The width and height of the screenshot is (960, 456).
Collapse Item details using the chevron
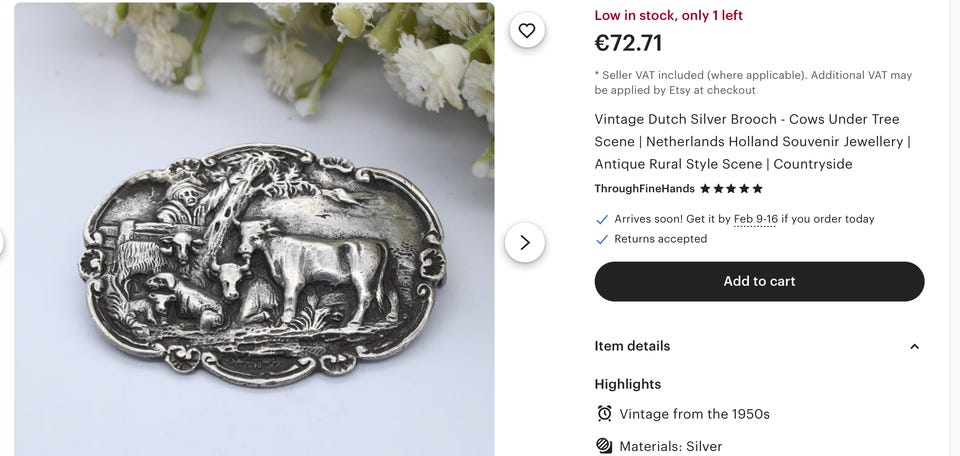click(x=914, y=346)
